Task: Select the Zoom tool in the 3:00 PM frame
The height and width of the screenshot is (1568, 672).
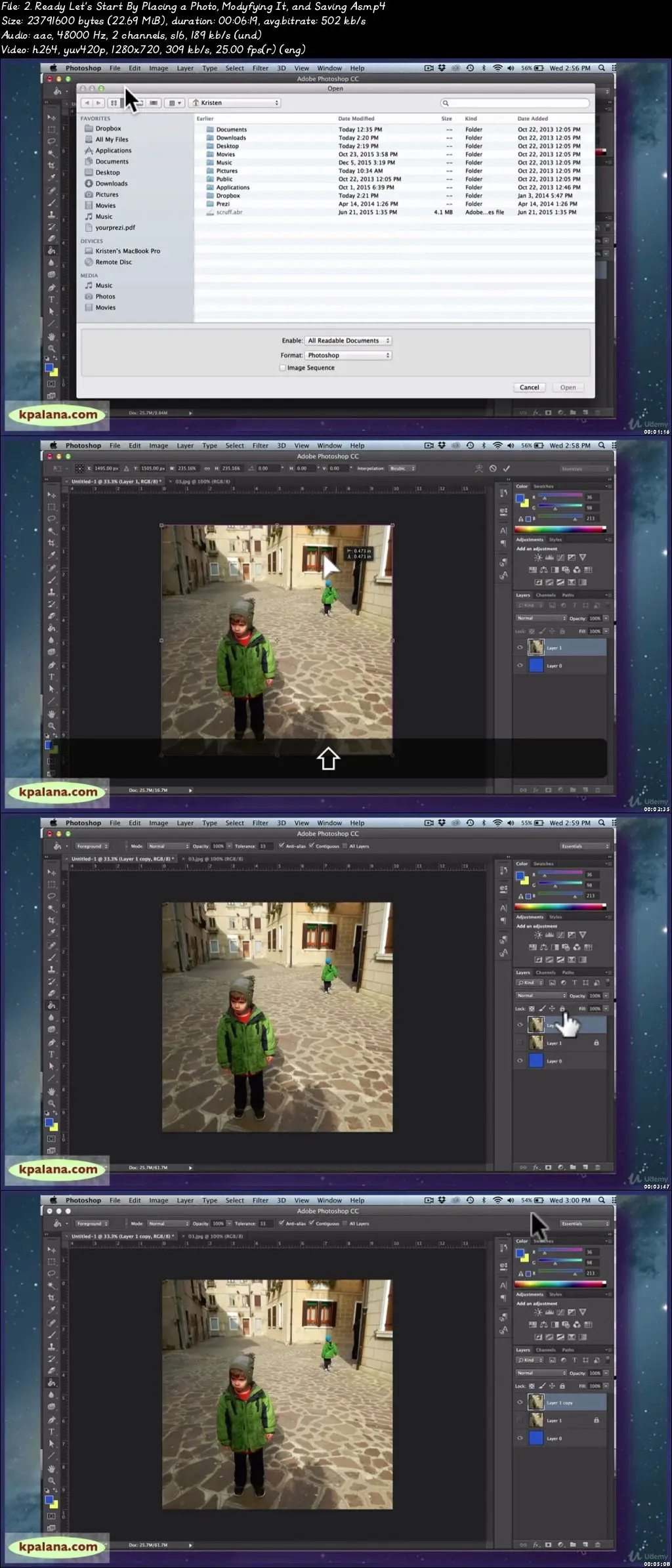Action: 51,1481
